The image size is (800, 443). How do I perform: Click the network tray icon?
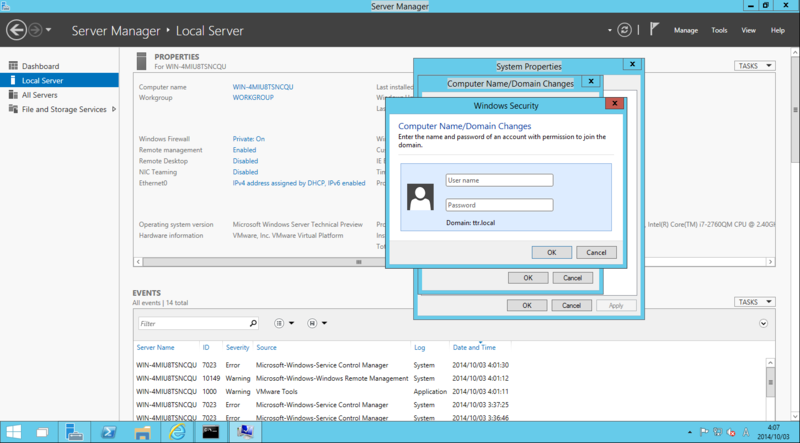pyautogui.click(x=717, y=432)
